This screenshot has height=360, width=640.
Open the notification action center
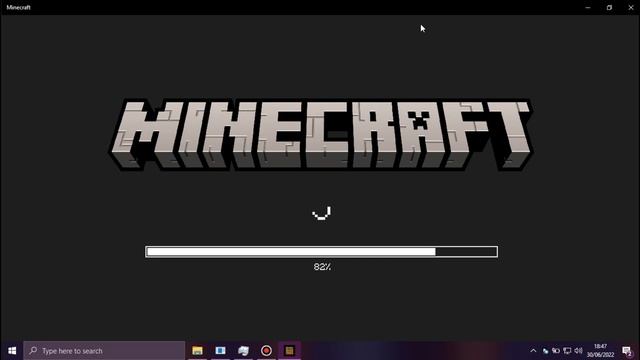click(x=627, y=351)
